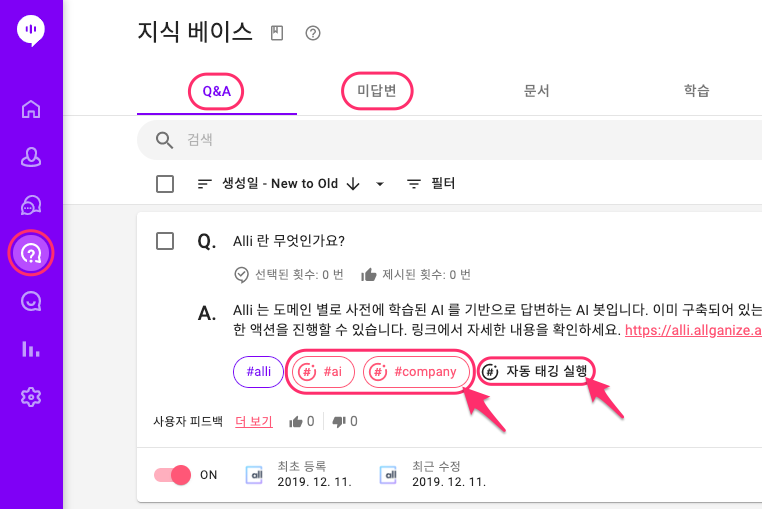Open 생성일 - New to Old sort menu
This screenshot has height=509, width=762.
[279, 184]
